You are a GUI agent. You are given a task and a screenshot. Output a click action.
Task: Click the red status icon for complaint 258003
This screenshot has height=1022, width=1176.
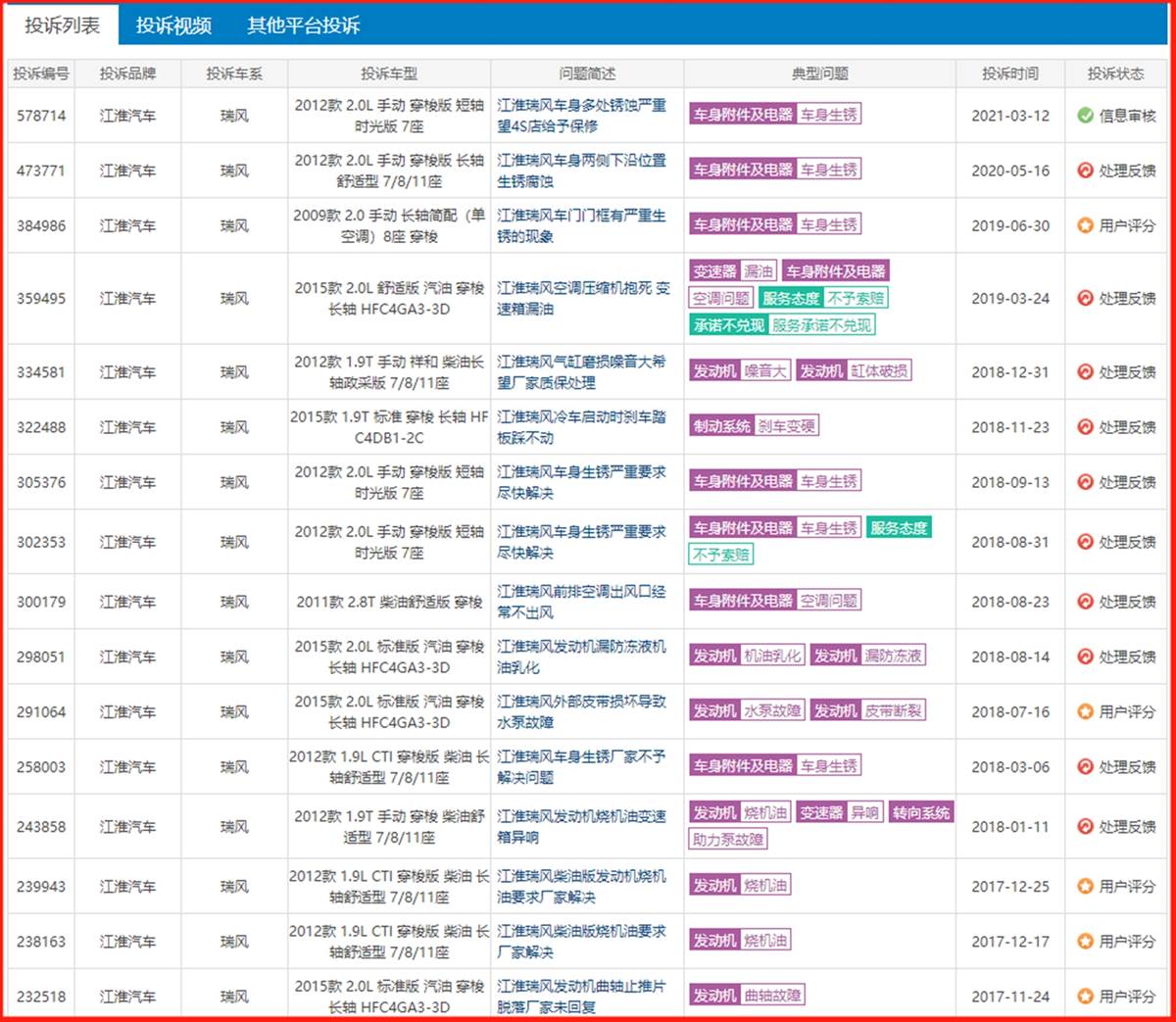tap(1085, 766)
